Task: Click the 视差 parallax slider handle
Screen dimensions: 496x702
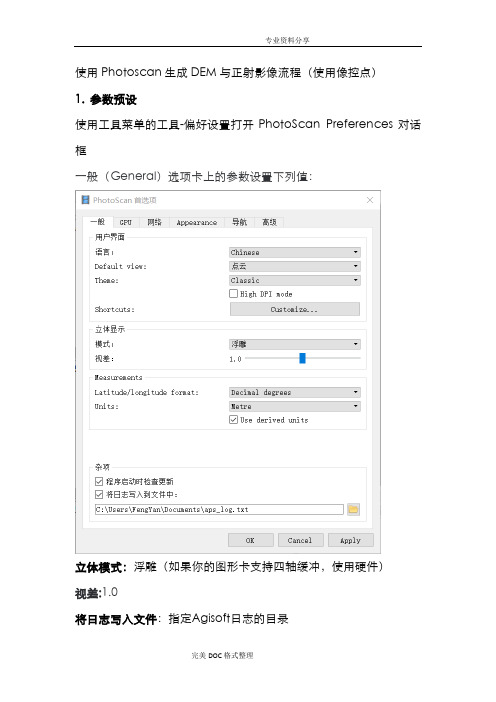Action: point(302,358)
